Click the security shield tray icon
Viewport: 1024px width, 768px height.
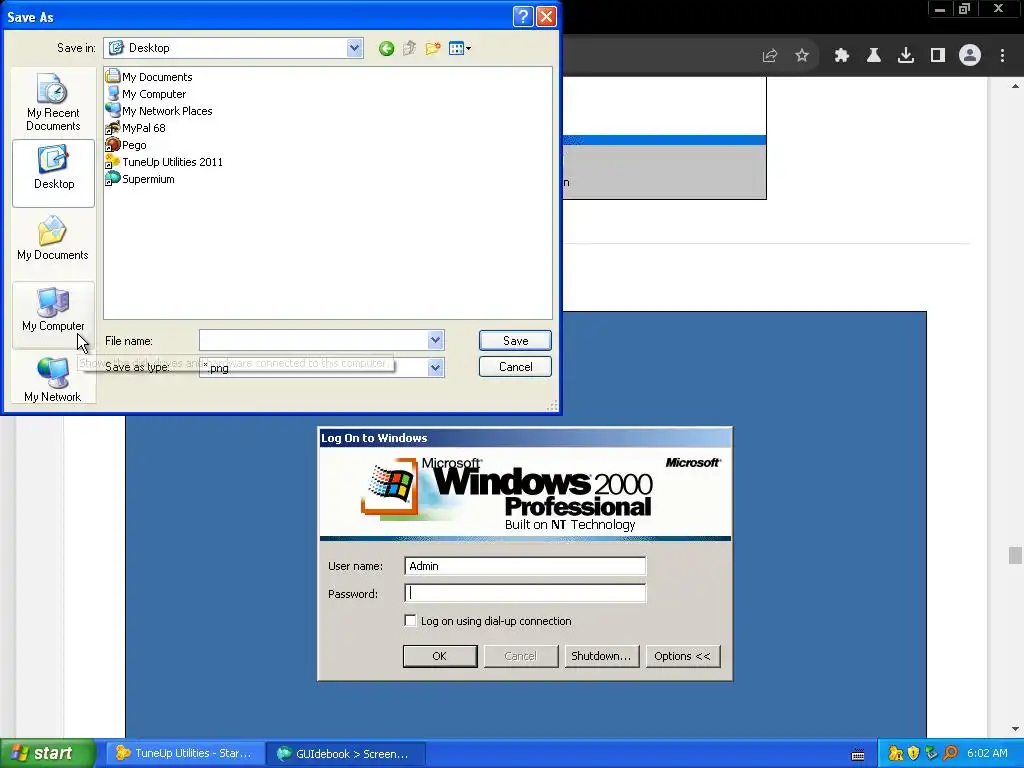914,754
